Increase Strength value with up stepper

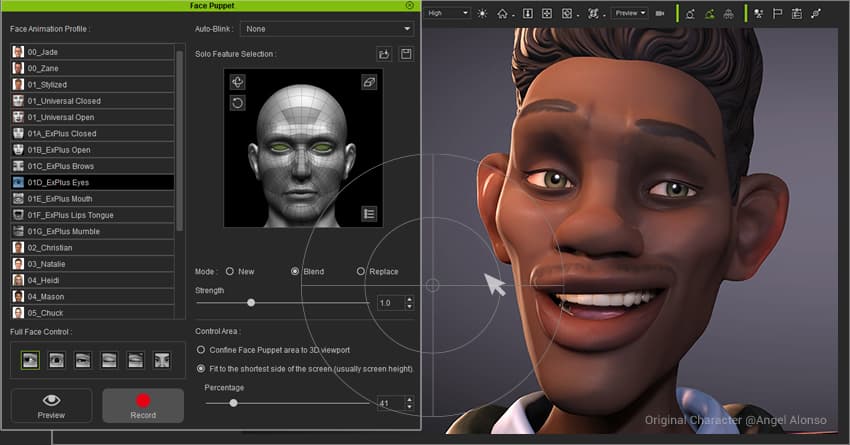tap(410, 299)
